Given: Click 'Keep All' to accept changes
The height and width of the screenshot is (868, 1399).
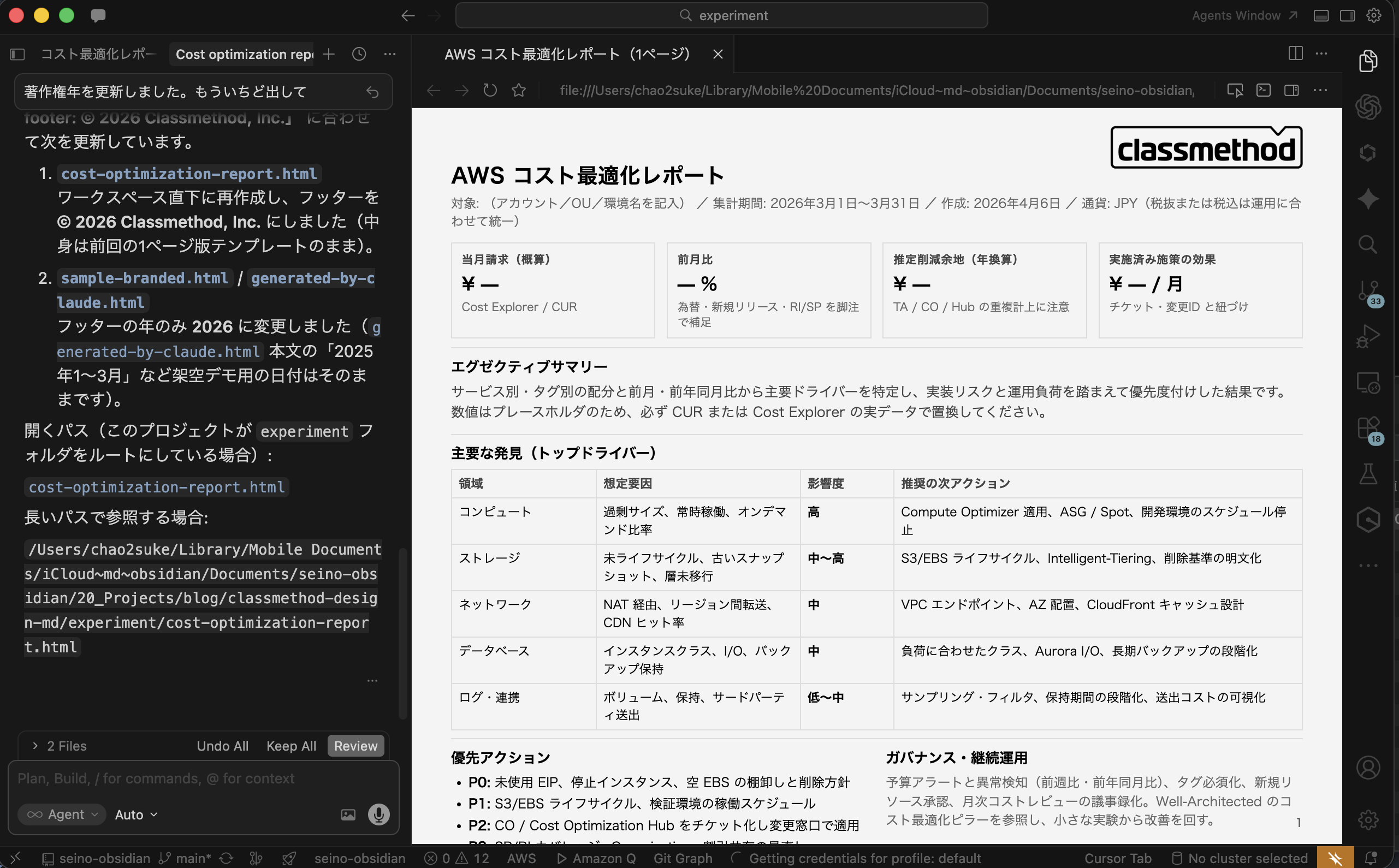Looking at the screenshot, I should pos(291,745).
